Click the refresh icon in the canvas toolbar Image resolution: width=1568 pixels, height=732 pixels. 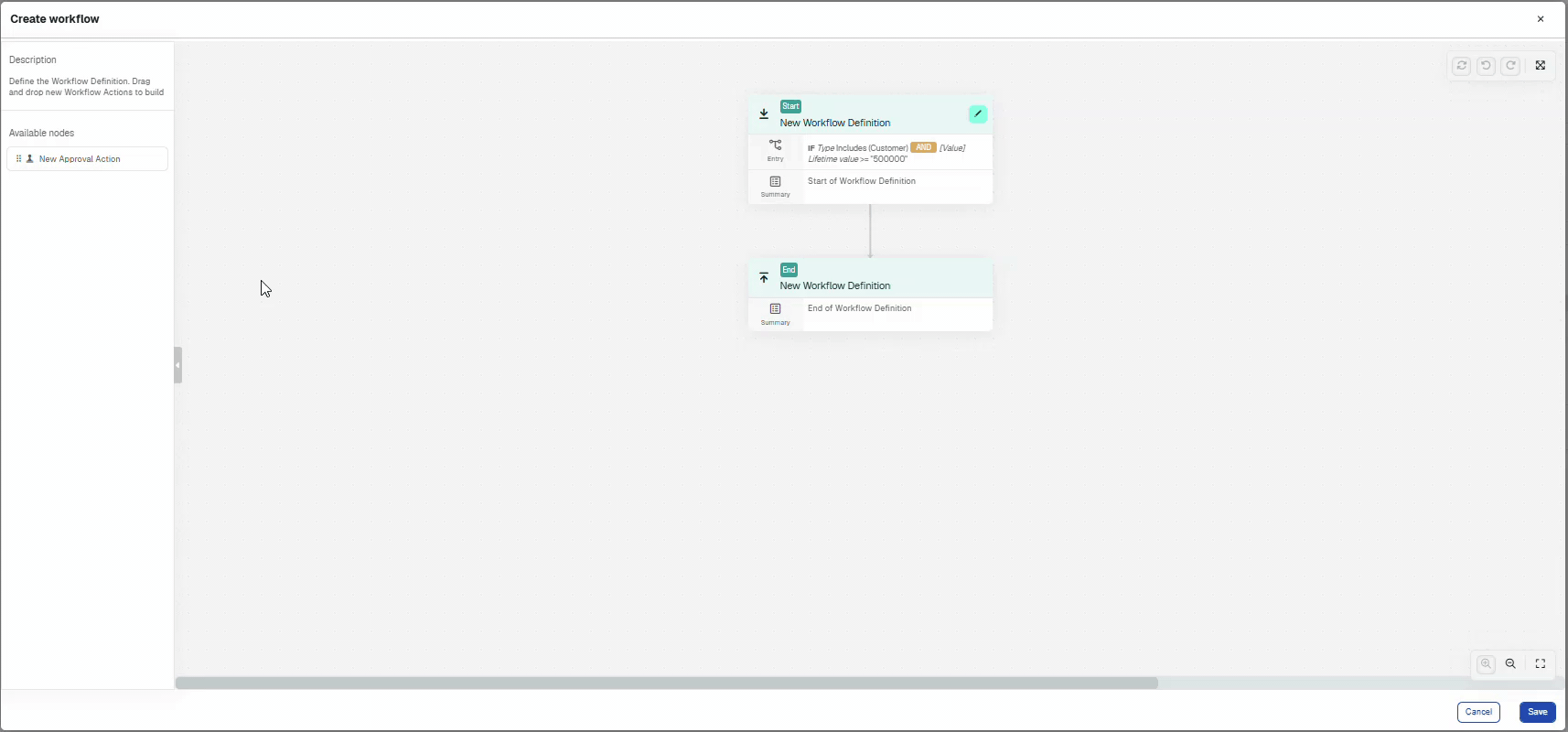pos(1462,66)
